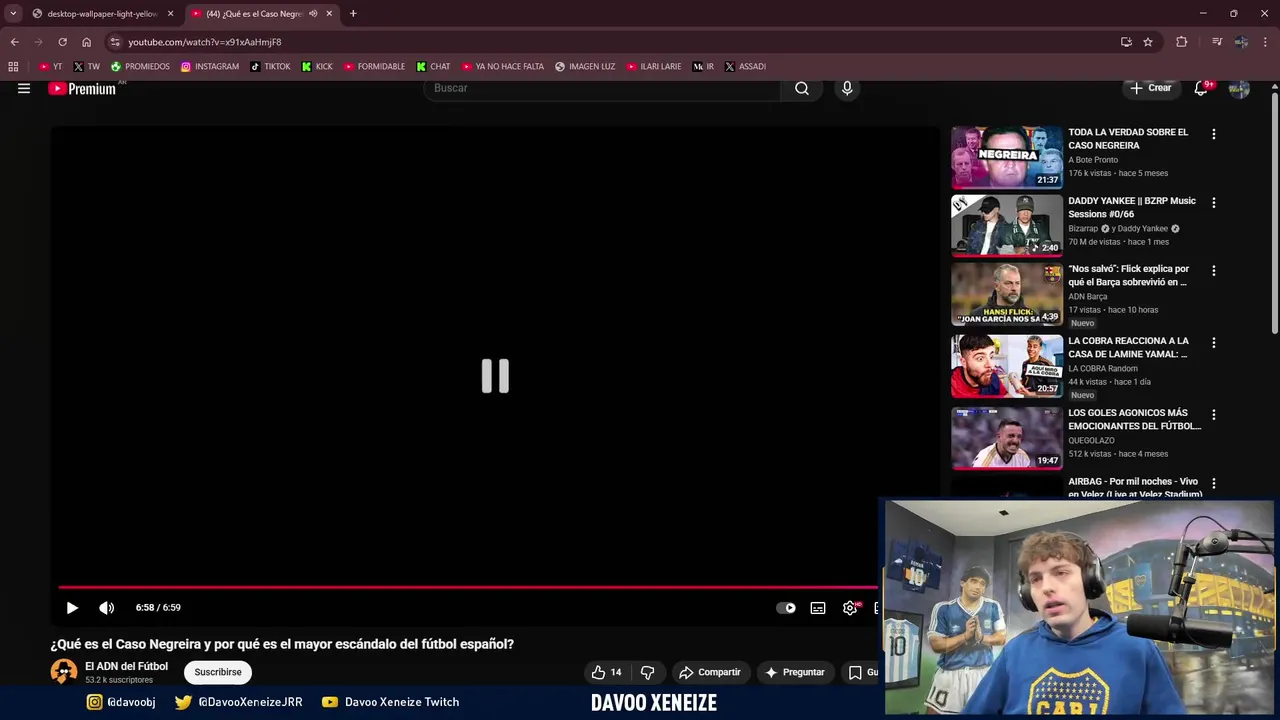This screenshot has width=1280, height=720.
Task: Open the TIKTOK bookmark
Action: coord(270,67)
